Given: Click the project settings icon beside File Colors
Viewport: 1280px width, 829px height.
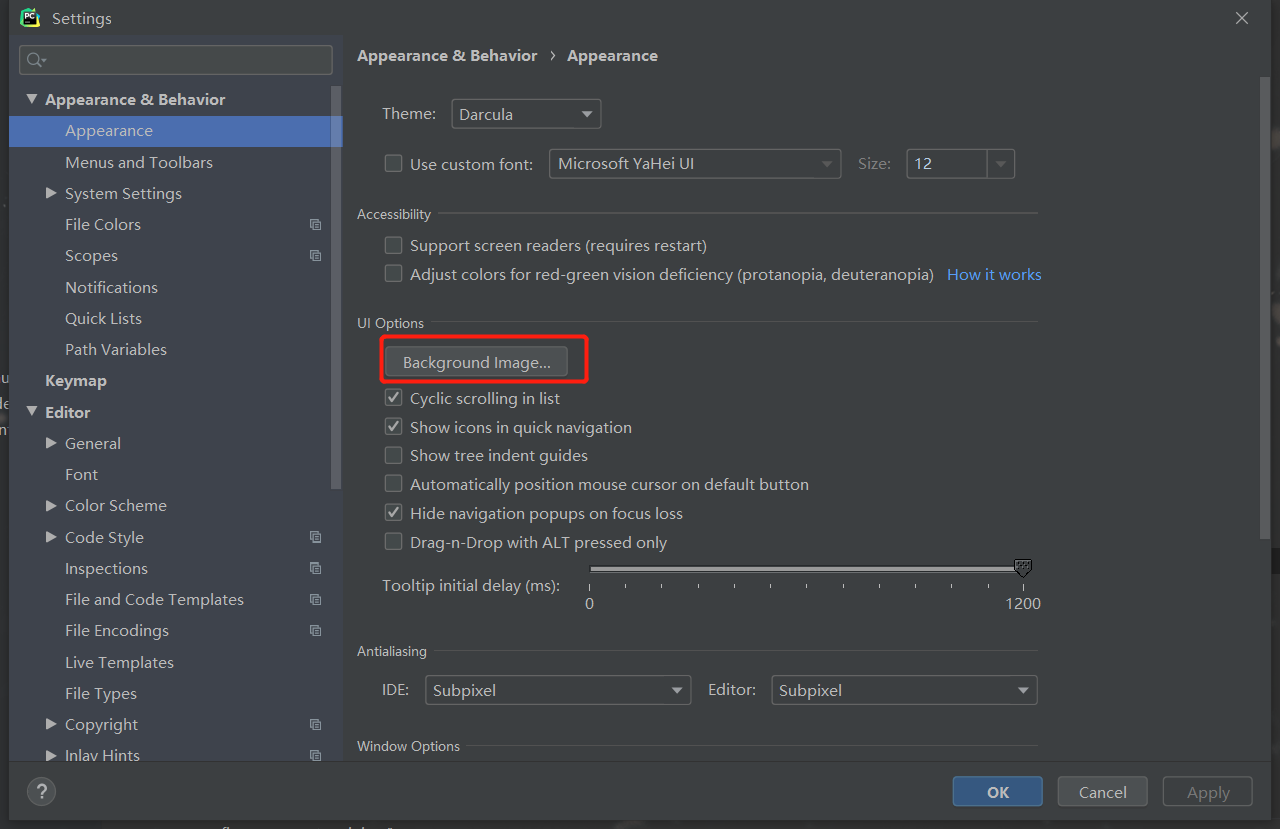Looking at the screenshot, I should pyautogui.click(x=315, y=224).
